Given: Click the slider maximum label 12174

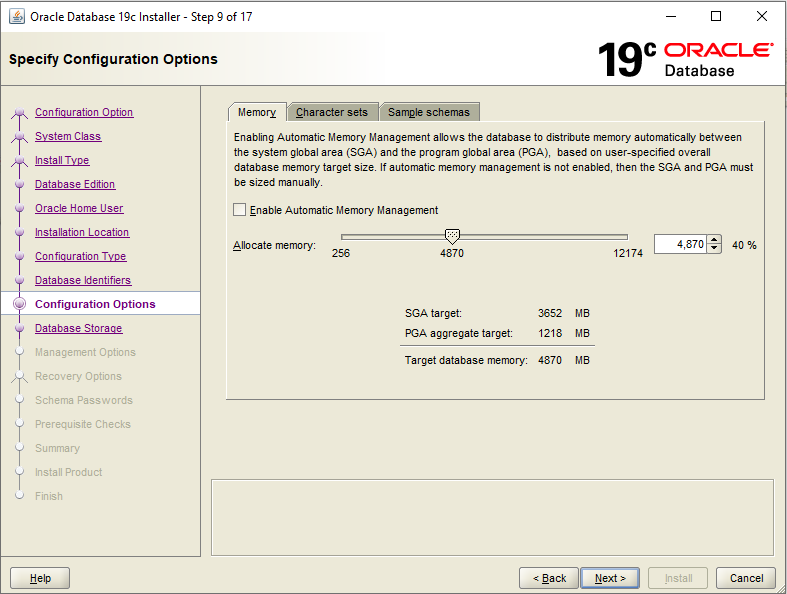Looking at the screenshot, I should click(x=627, y=253).
